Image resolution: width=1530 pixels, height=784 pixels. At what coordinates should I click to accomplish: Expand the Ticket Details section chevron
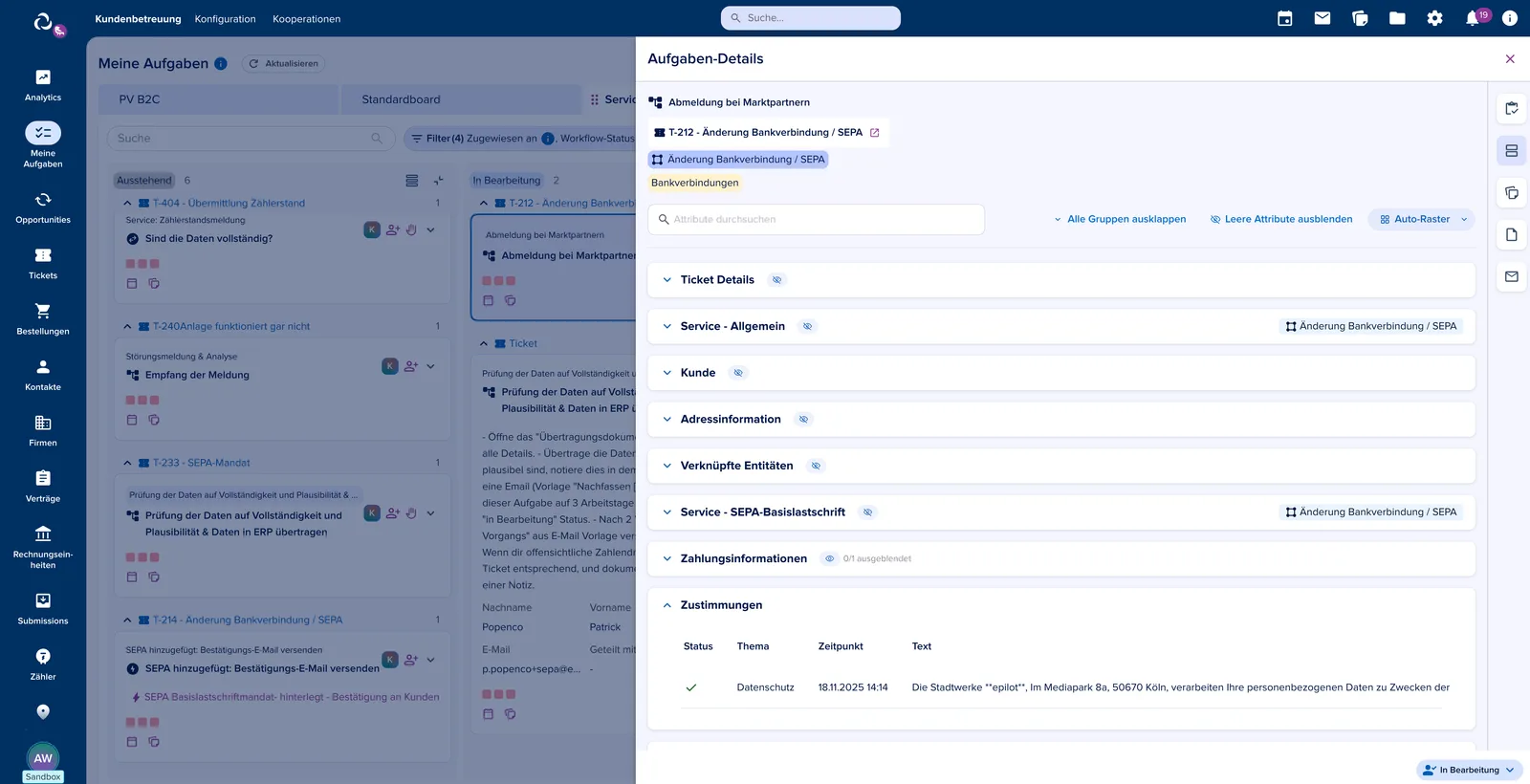pyautogui.click(x=667, y=280)
